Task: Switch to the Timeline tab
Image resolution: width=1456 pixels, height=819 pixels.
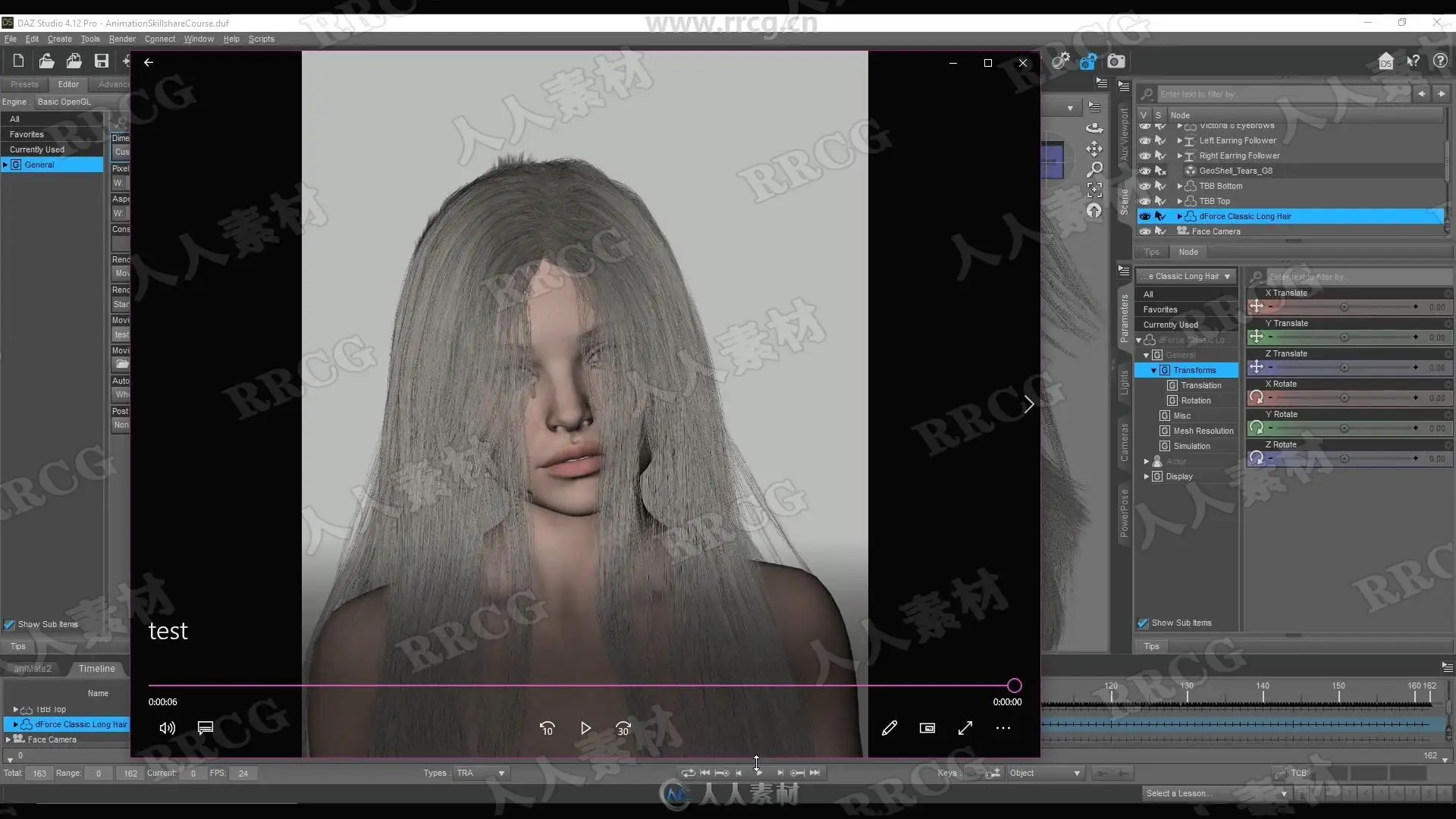Action: [96, 668]
